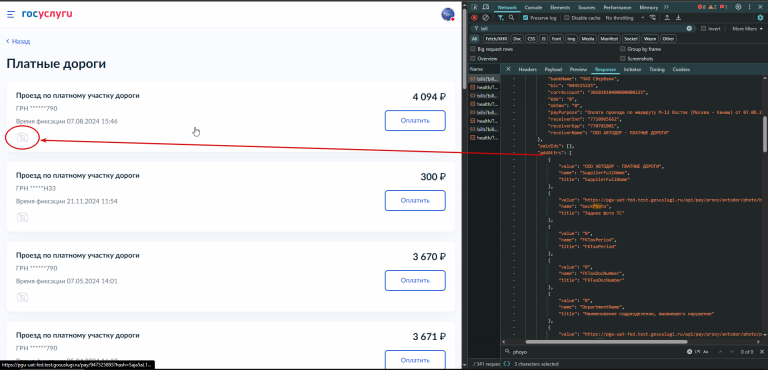
Task: Clear the network log
Action: (486, 18)
